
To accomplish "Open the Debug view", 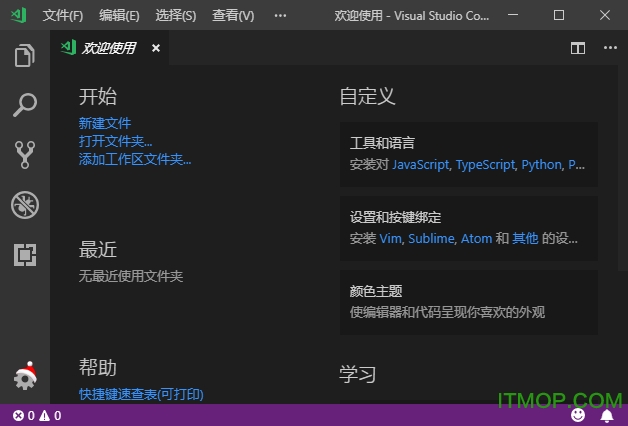I will [25, 205].
